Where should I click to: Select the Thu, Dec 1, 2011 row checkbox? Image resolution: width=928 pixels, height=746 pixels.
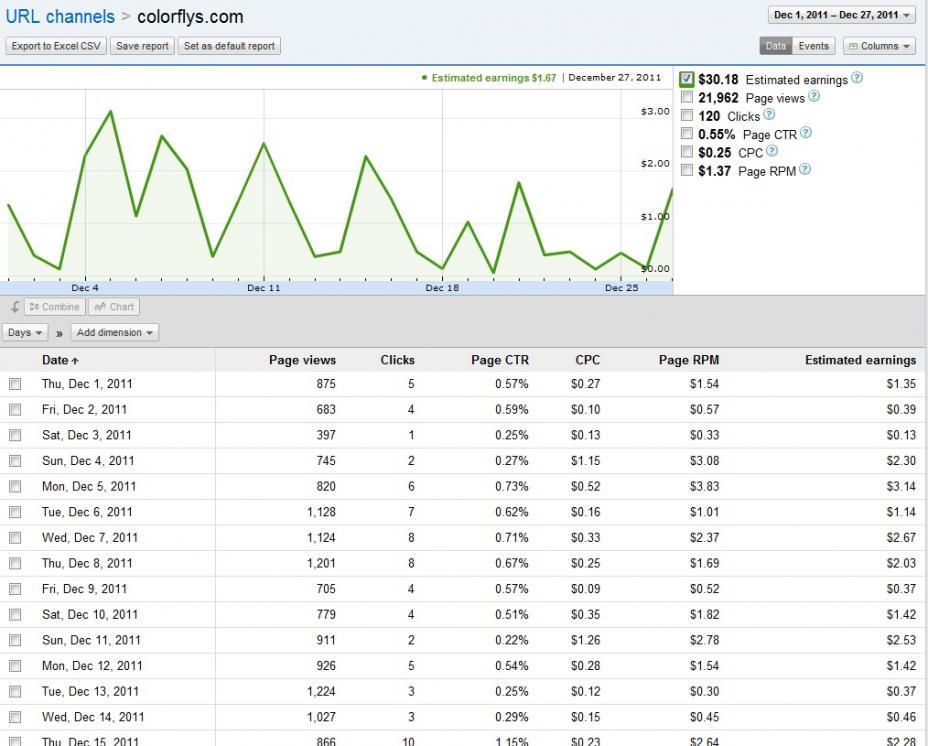(x=15, y=384)
